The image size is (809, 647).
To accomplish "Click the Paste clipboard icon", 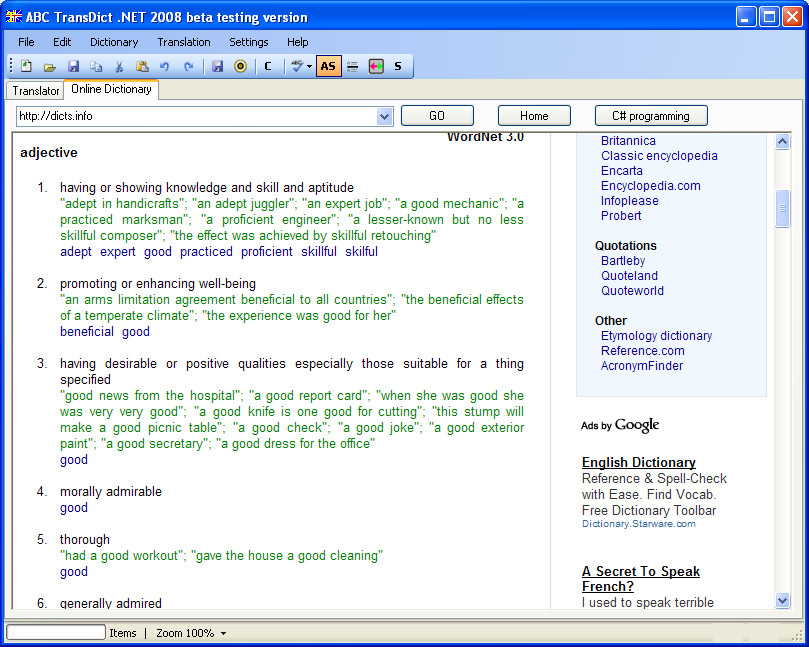I will (x=142, y=66).
